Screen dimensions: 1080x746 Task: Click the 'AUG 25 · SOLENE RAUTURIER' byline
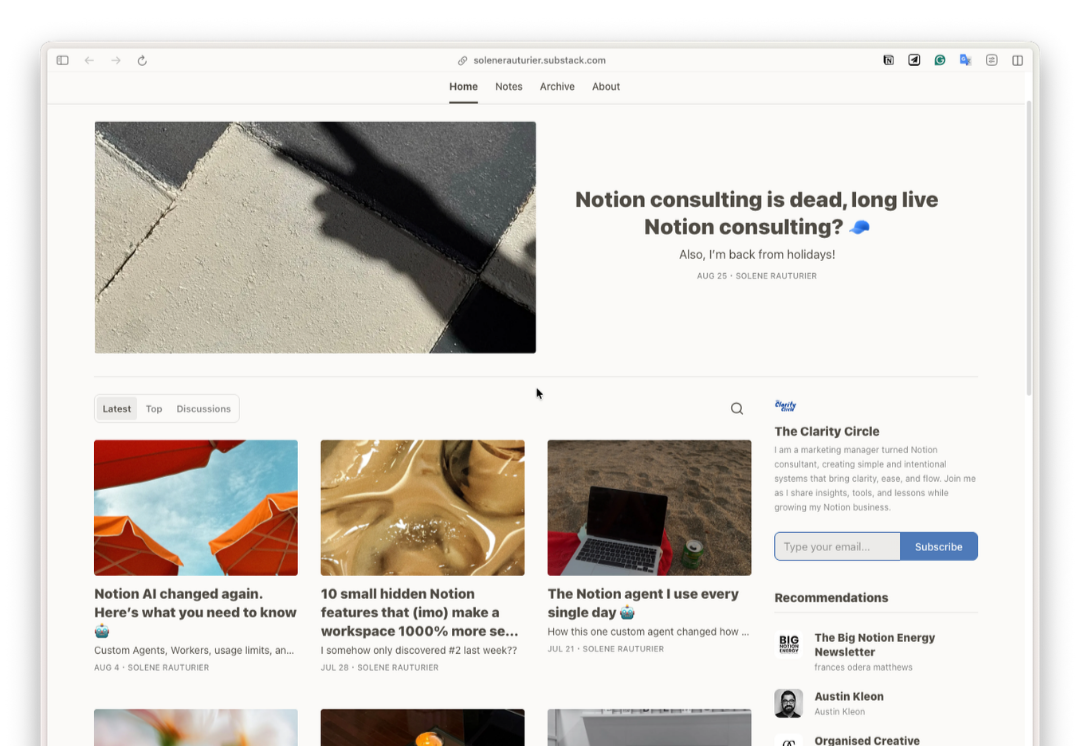[x=757, y=276]
